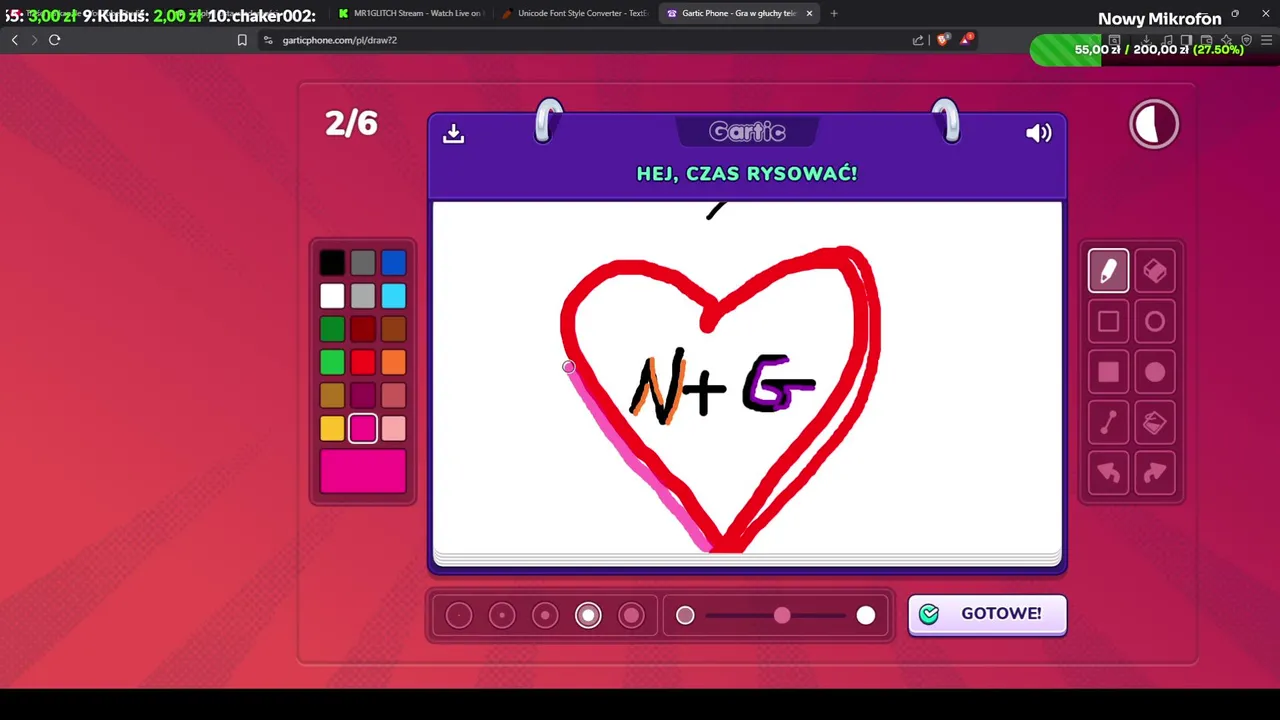Click the address bar URL garticphone.com/pl/draw?2
The image size is (1280, 720).
tap(340, 40)
